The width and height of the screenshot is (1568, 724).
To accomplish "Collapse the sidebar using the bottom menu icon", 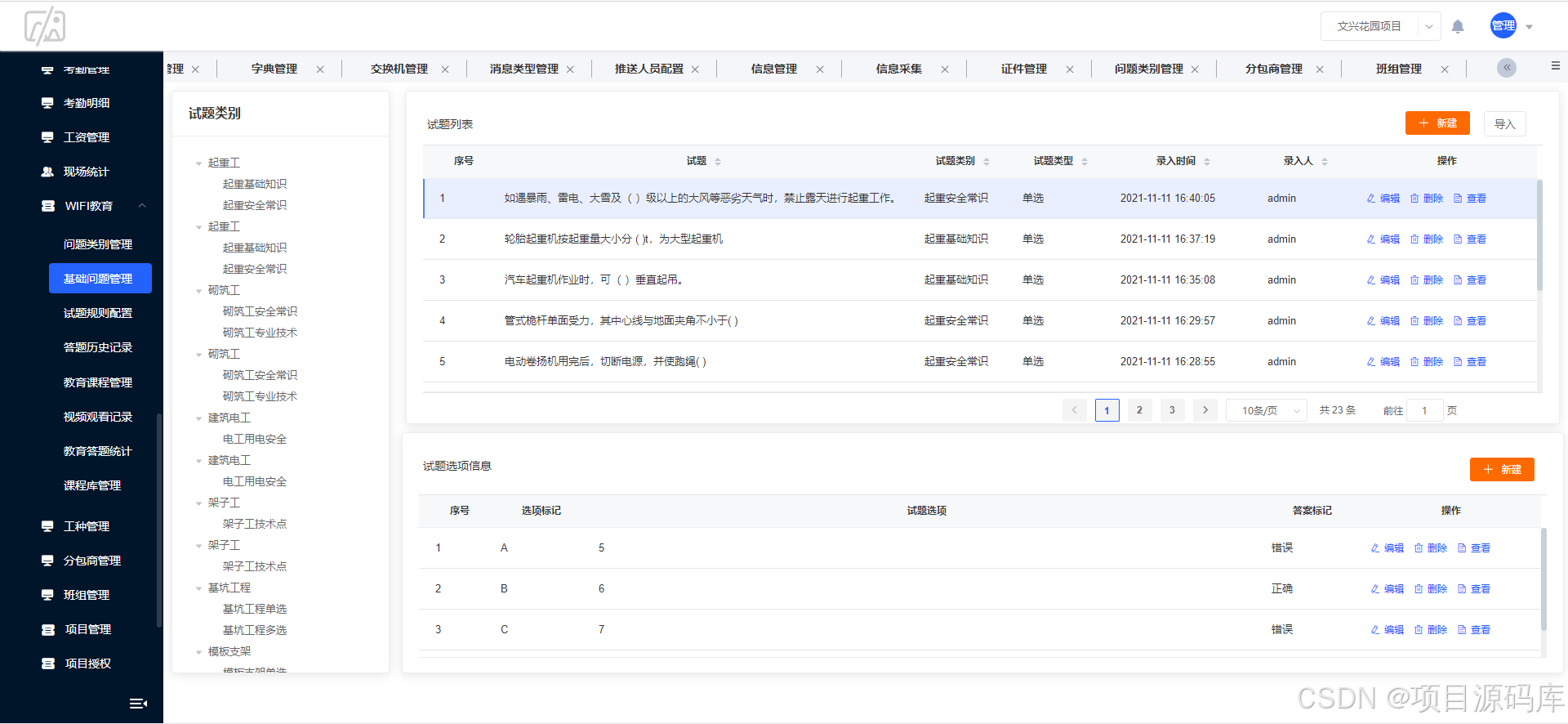I will coord(139,703).
